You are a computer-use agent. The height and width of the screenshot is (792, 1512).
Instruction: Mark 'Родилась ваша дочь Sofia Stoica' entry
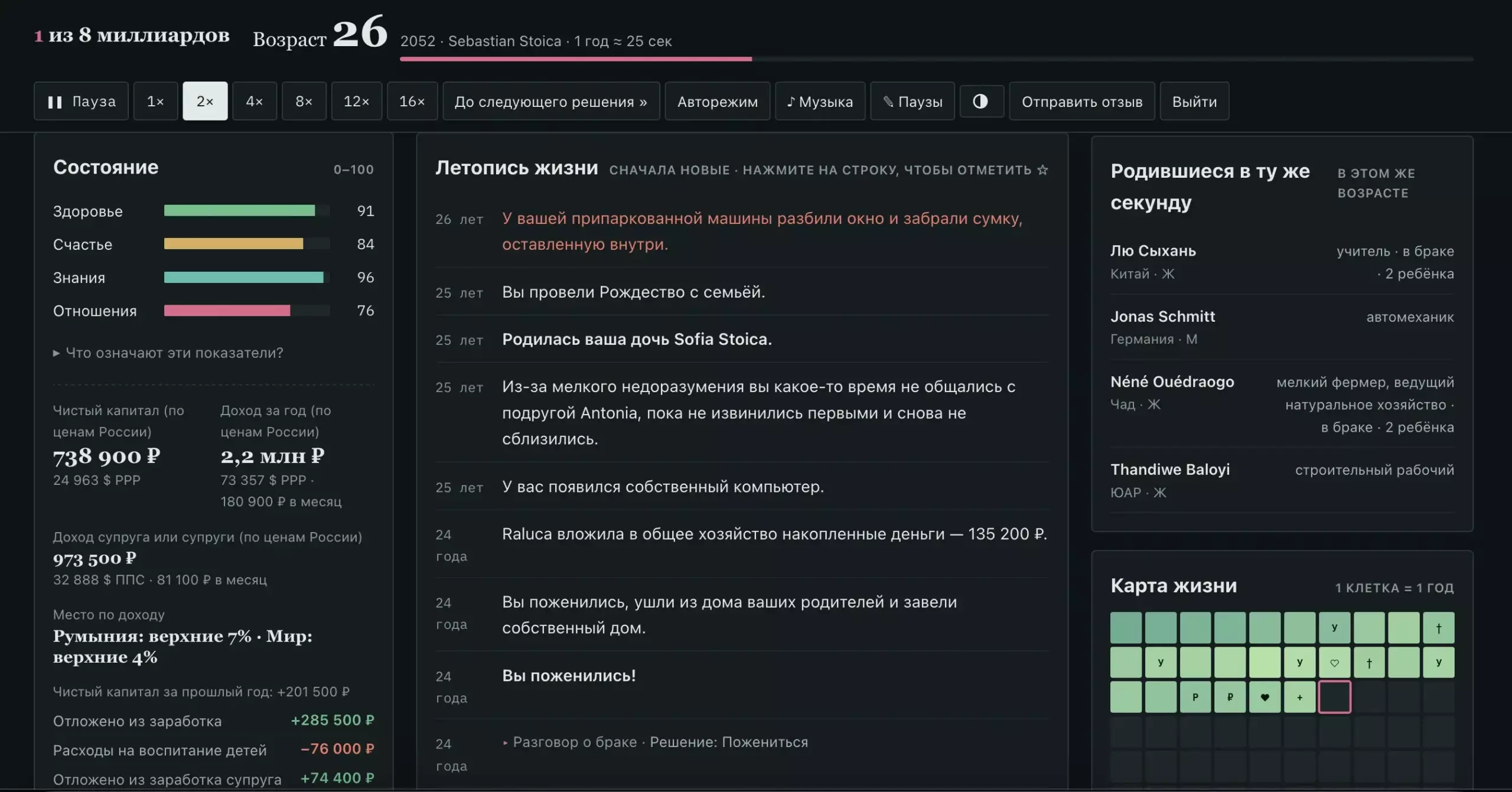(x=742, y=339)
